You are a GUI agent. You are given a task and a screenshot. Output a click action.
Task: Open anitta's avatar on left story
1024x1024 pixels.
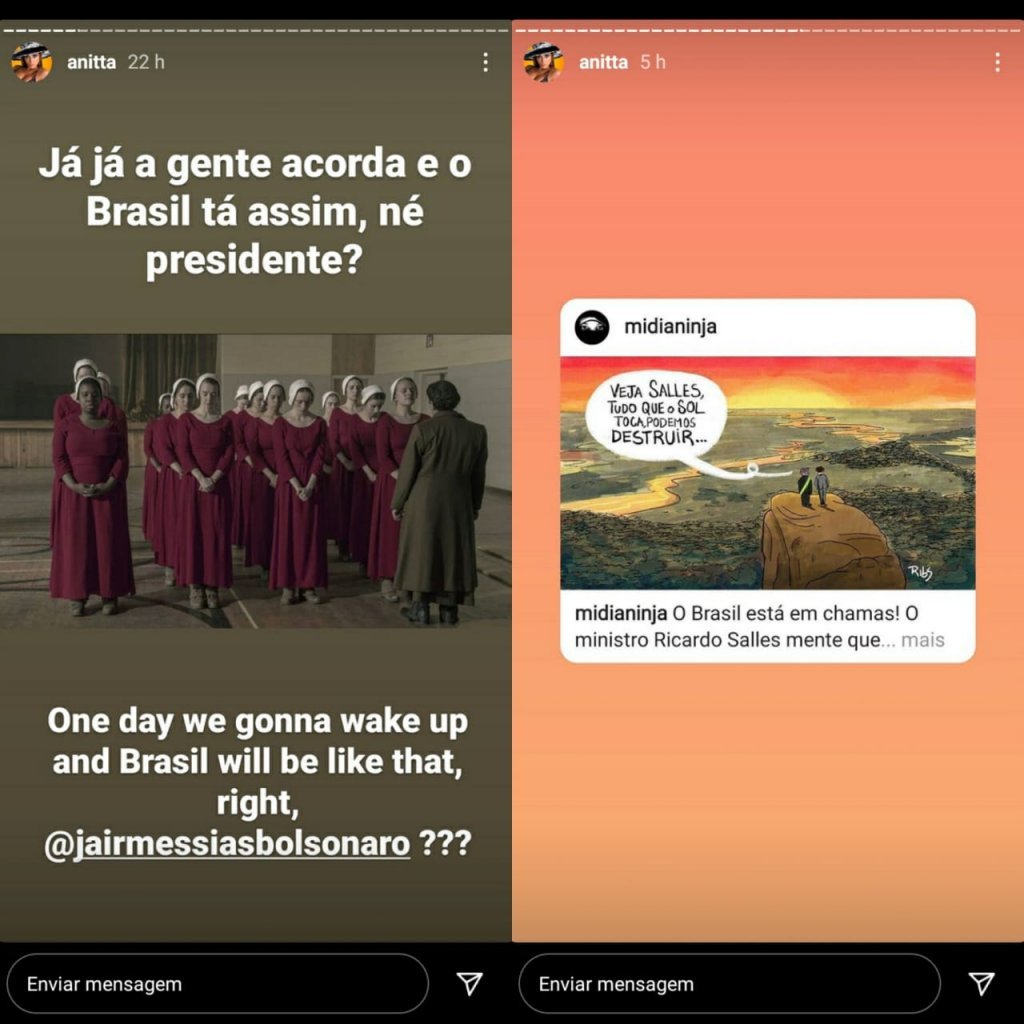pyautogui.click(x=31, y=62)
